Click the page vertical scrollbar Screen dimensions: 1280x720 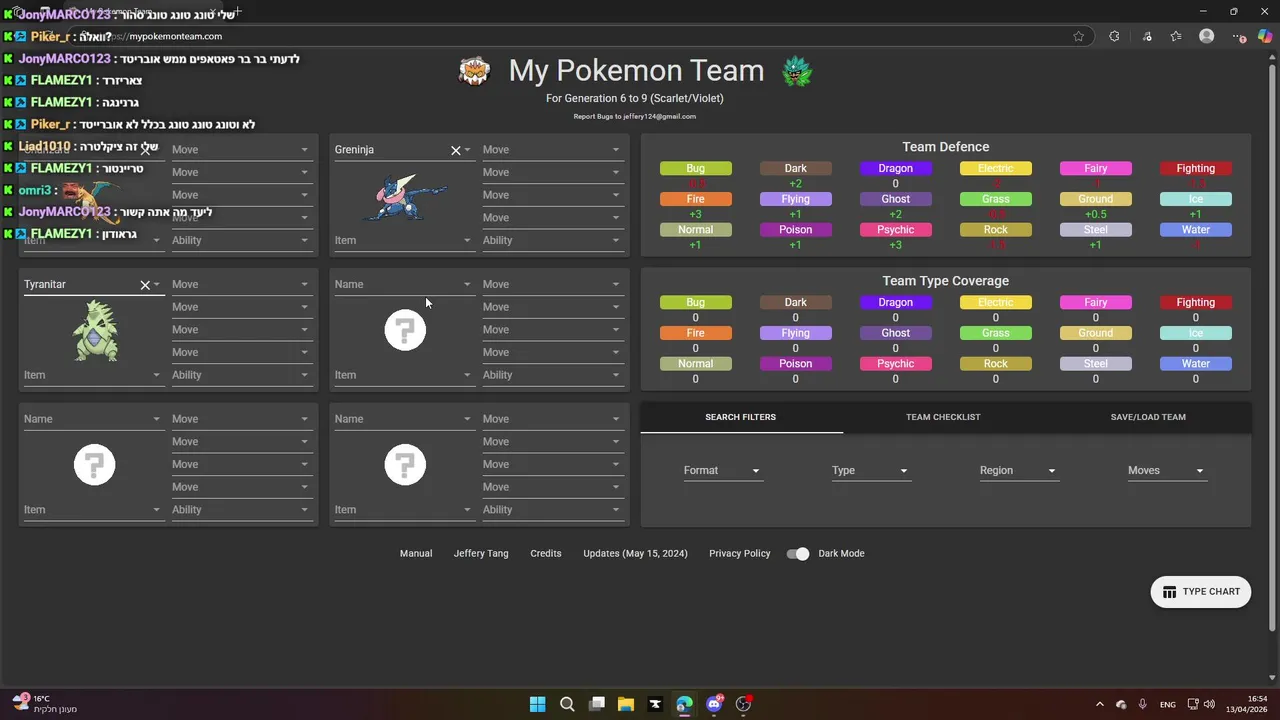pos(1272,350)
